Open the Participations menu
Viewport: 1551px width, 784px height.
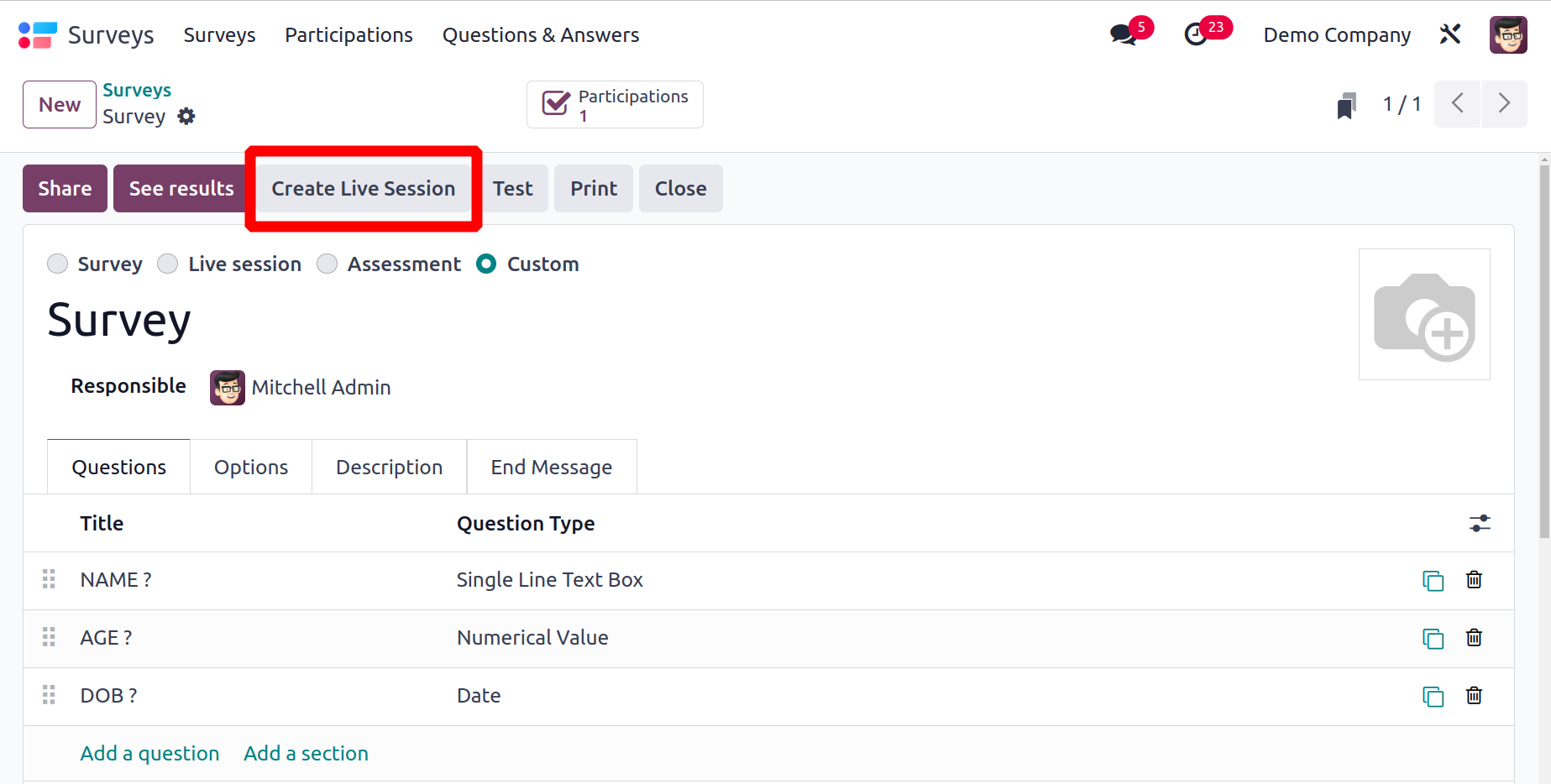348,35
